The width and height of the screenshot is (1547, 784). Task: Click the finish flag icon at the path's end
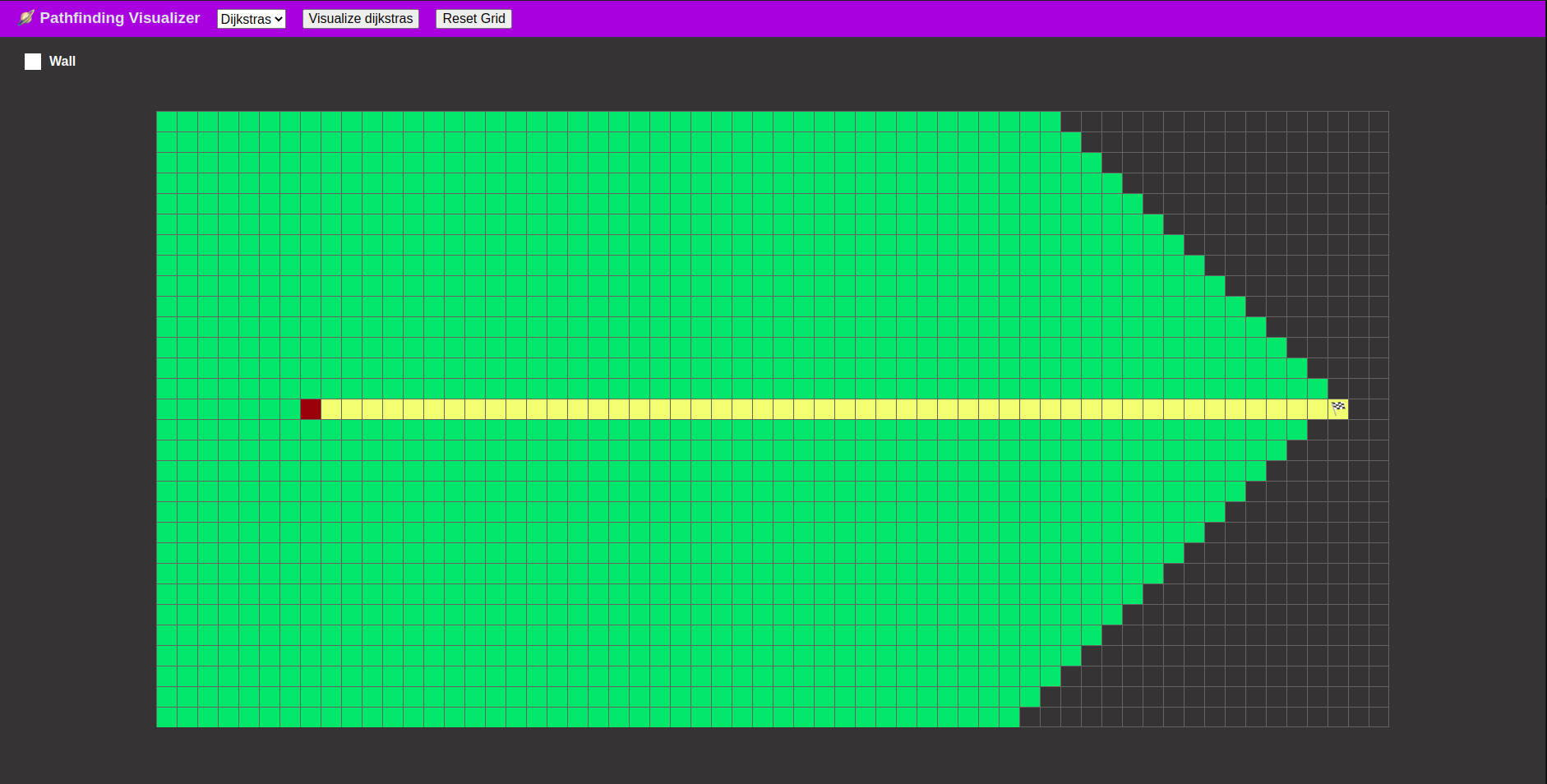pos(1338,408)
